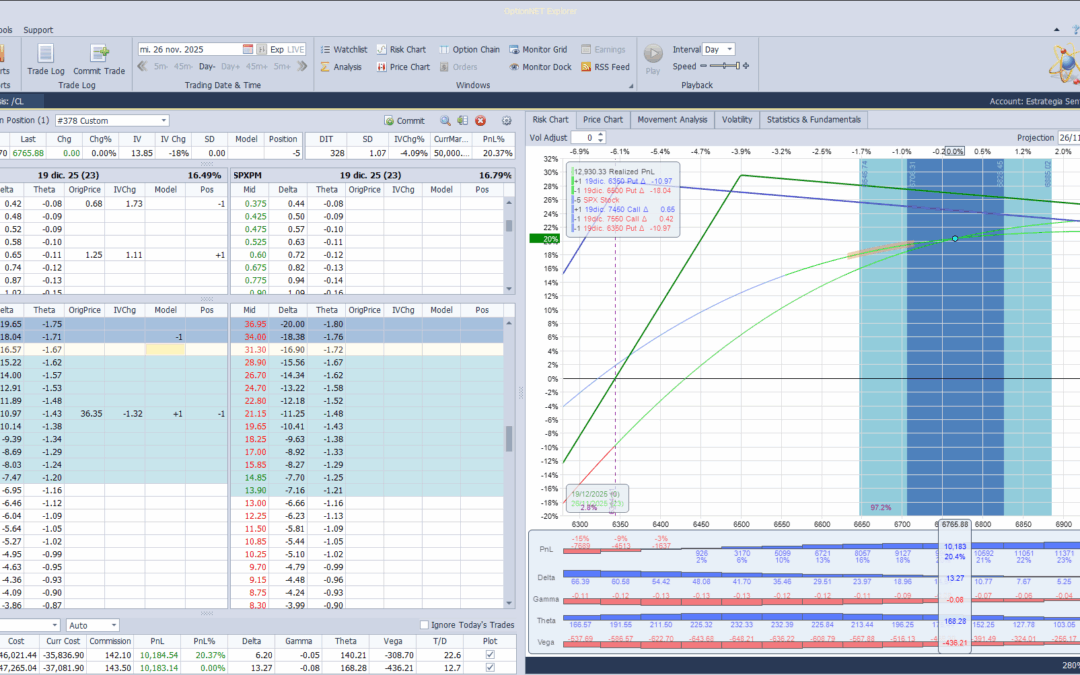Toggle the LIVE mode button
This screenshot has width=1080, height=675.
pos(295,50)
